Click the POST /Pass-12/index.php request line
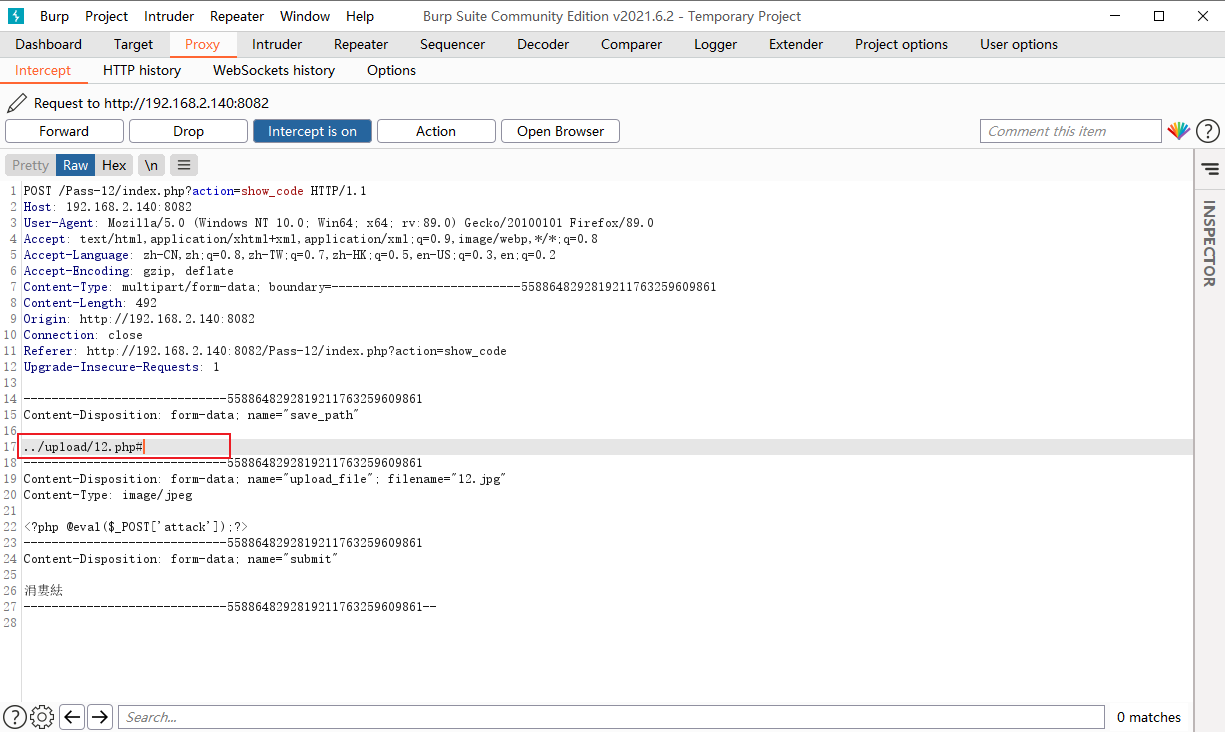Screen dimensions: 1225x732 [195, 191]
